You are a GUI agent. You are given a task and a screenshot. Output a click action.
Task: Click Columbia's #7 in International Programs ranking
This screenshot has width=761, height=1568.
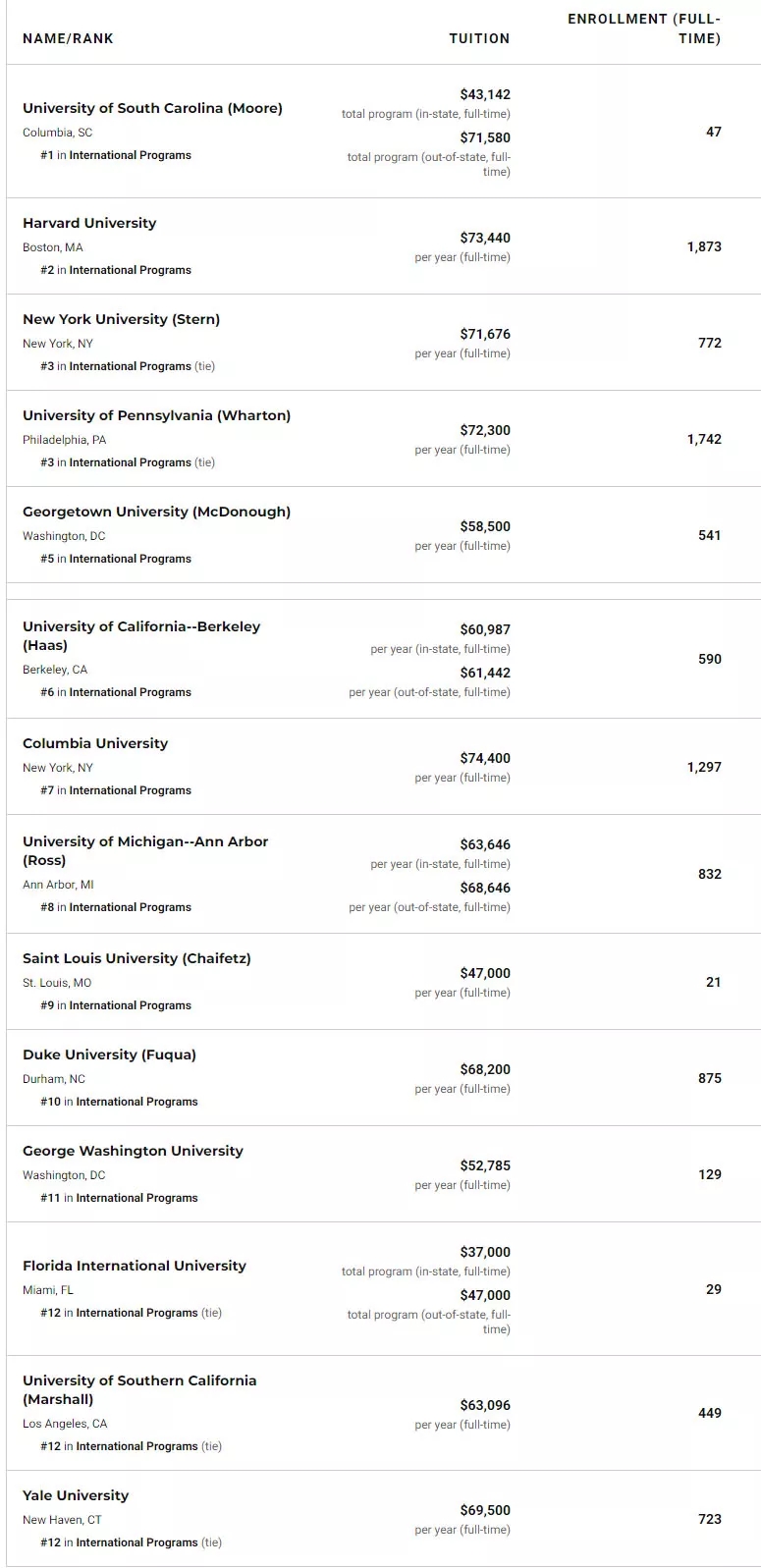[x=116, y=790]
